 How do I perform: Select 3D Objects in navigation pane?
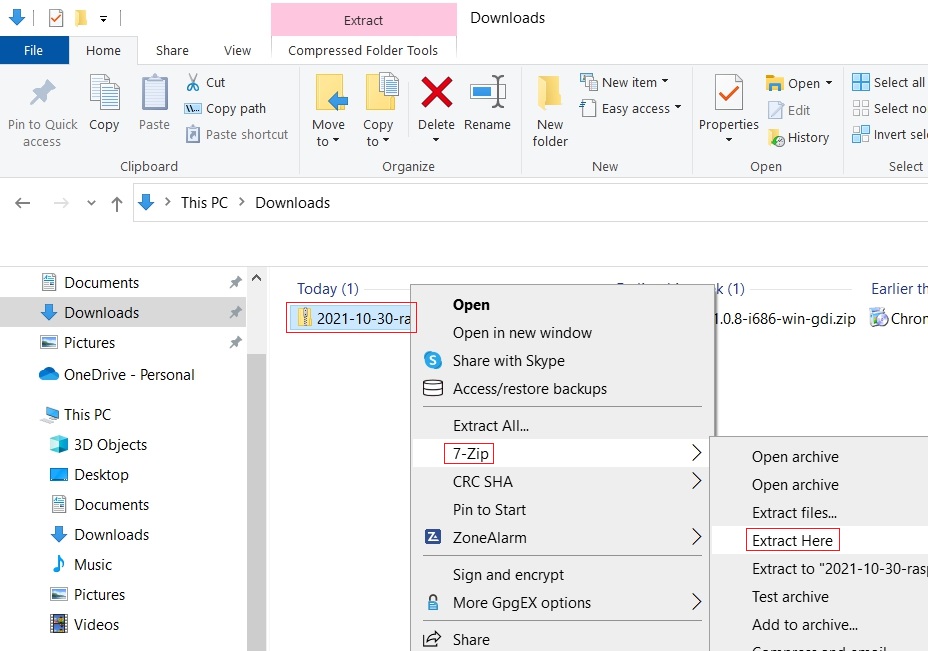[x=110, y=445]
